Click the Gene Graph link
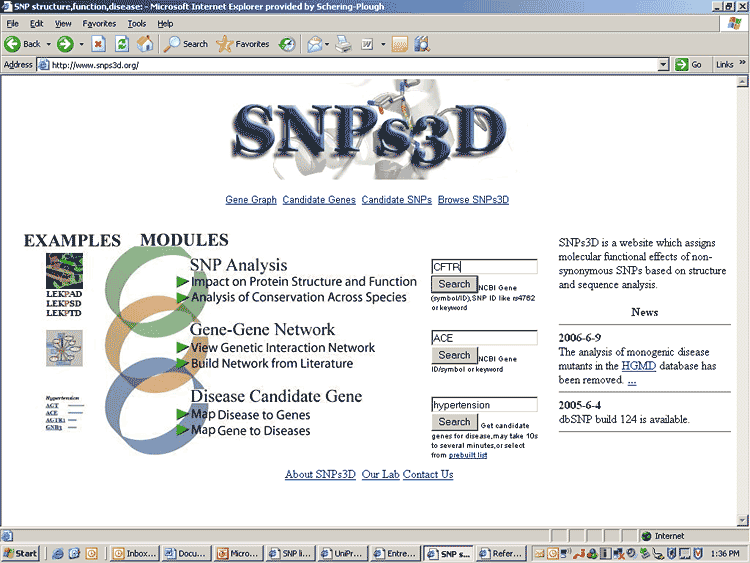 click(x=251, y=199)
